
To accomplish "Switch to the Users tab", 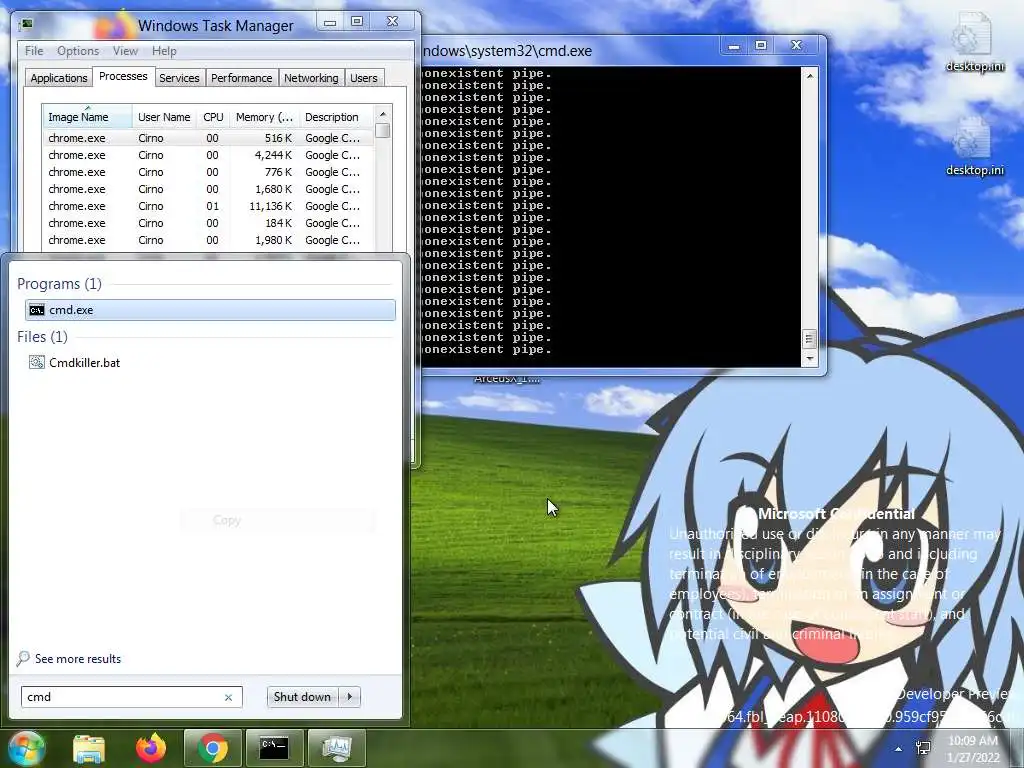I will [x=364, y=78].
